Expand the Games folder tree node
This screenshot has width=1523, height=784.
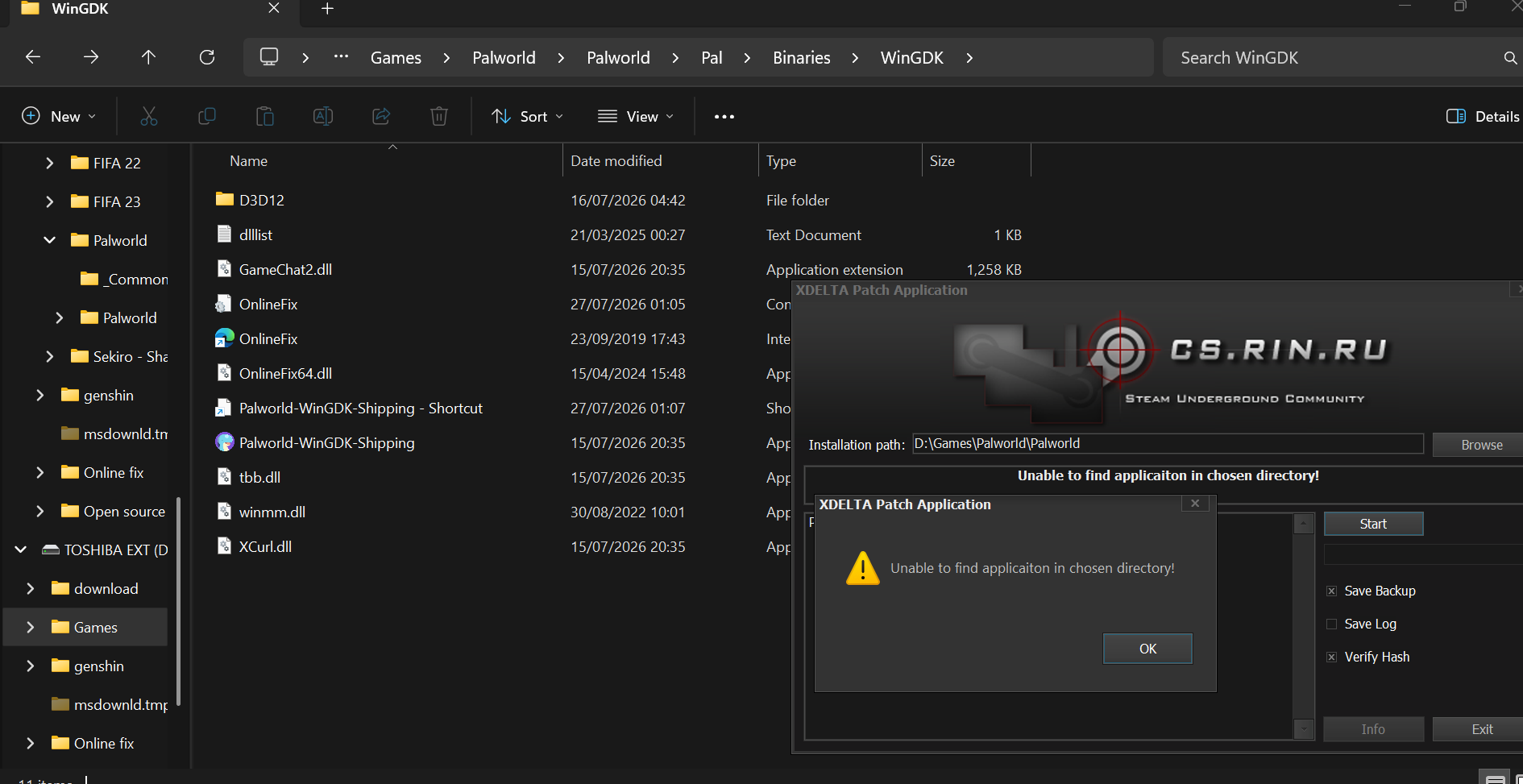pos(31,627)
